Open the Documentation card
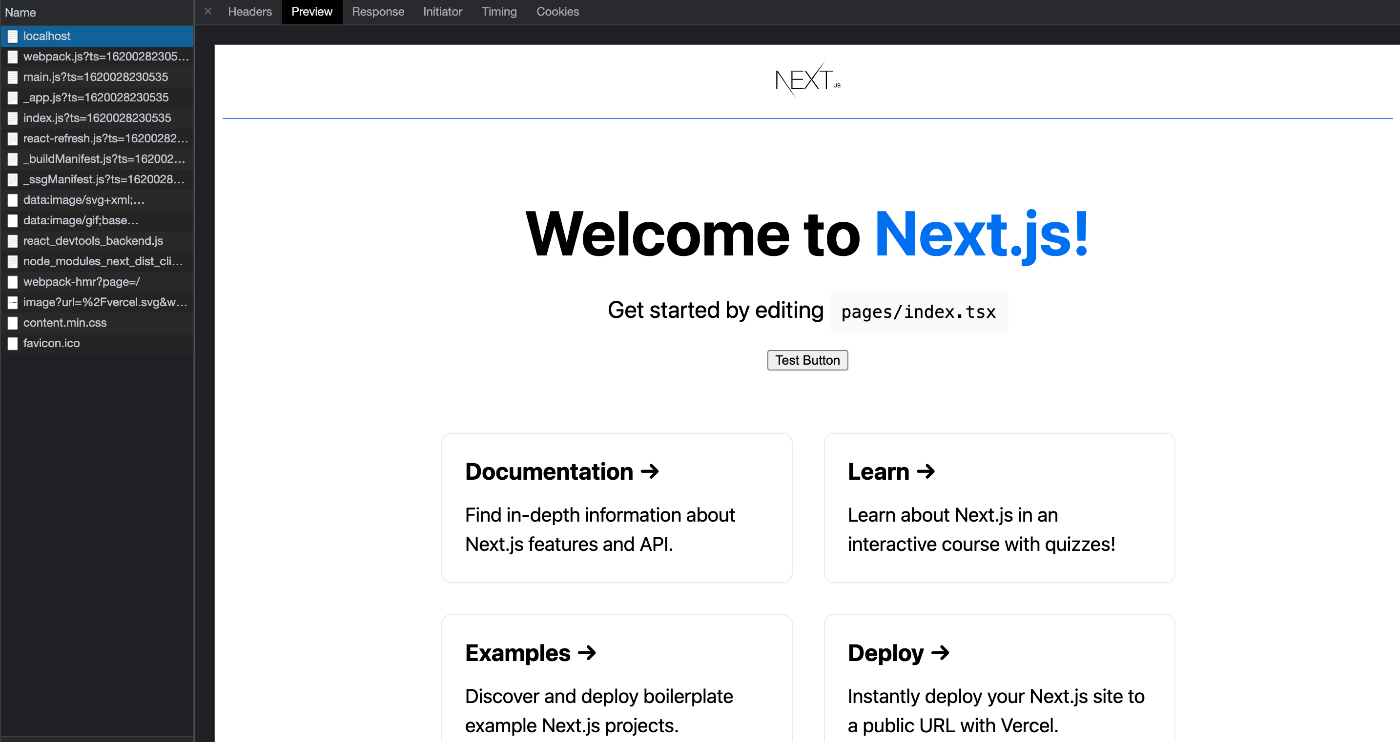This screenshot has width=1400, height=742. (617, 508)
